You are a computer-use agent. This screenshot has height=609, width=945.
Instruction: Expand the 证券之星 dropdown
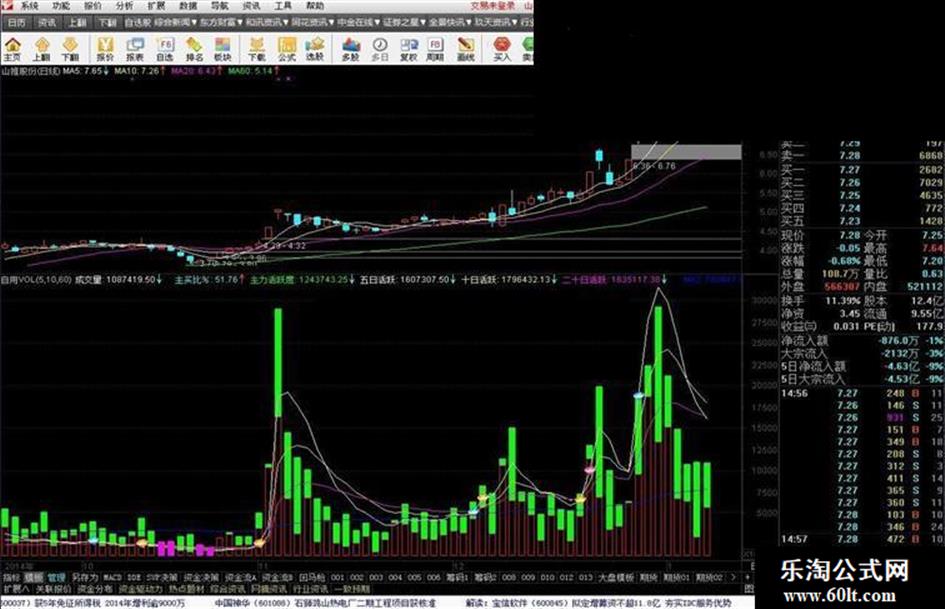[404, 22]
